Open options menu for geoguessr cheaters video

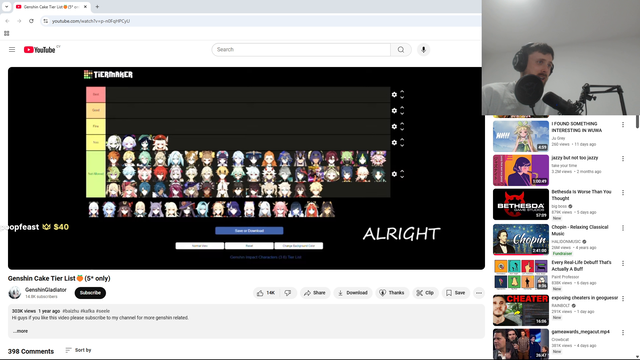(x=623, y=298)
